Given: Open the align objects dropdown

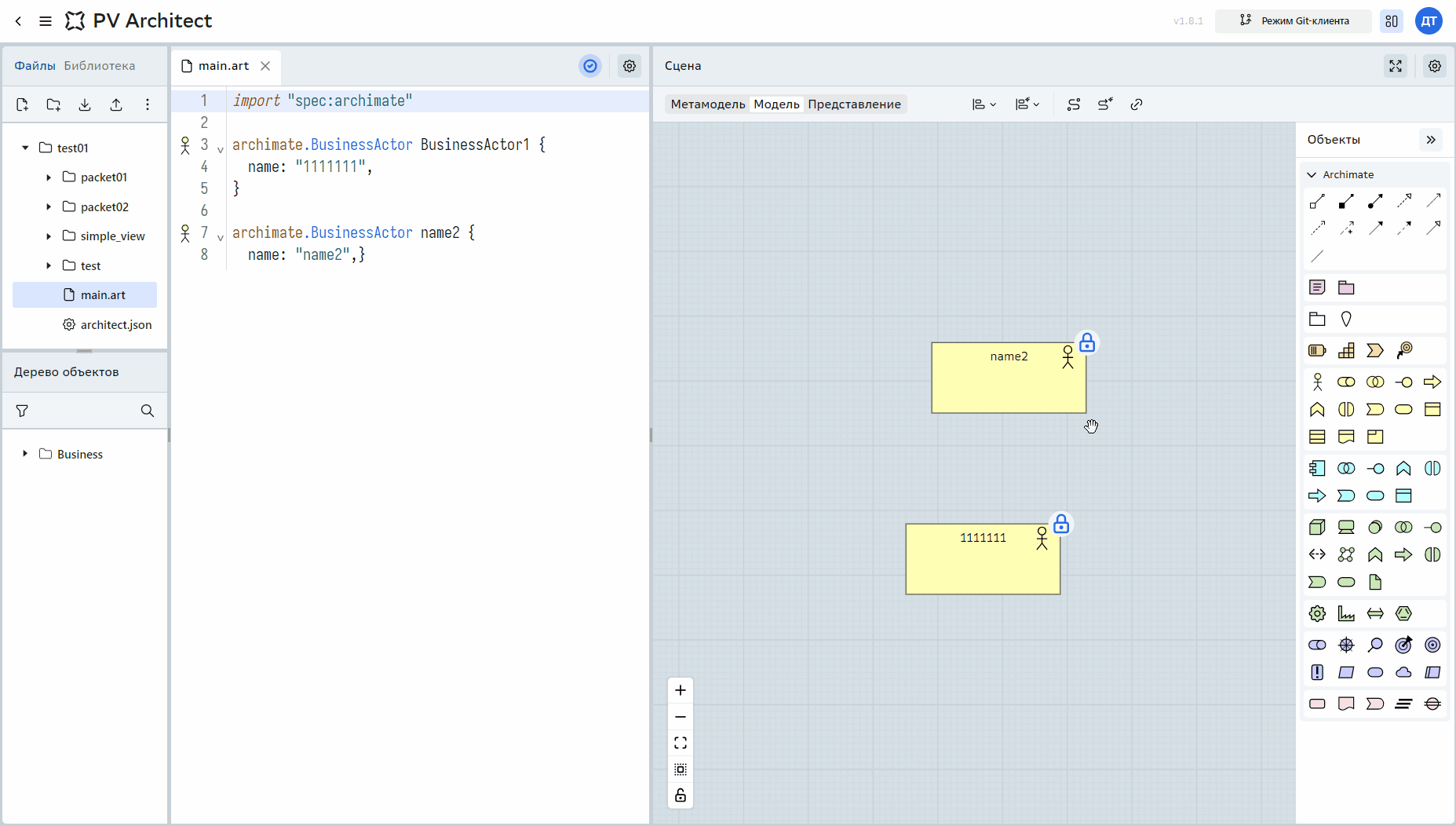Looking at the screenshot, I should [x=984, y=104].
